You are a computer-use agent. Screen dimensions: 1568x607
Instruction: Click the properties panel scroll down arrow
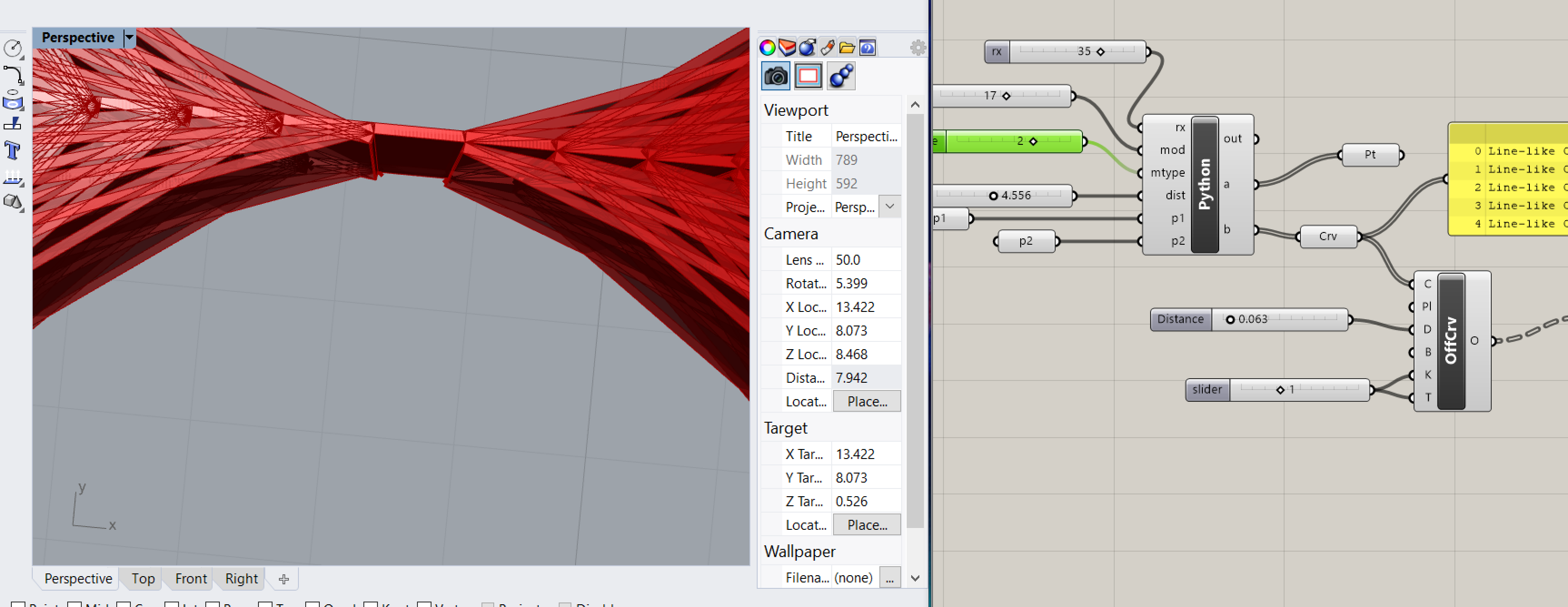[915, 578]
